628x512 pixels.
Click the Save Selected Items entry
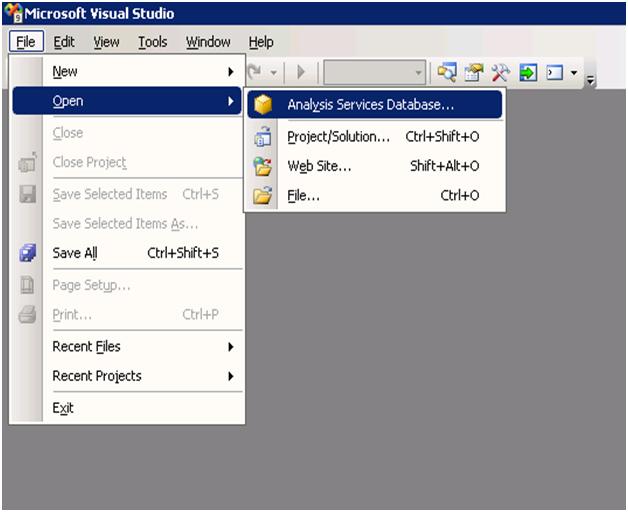[x=127, y=194]
